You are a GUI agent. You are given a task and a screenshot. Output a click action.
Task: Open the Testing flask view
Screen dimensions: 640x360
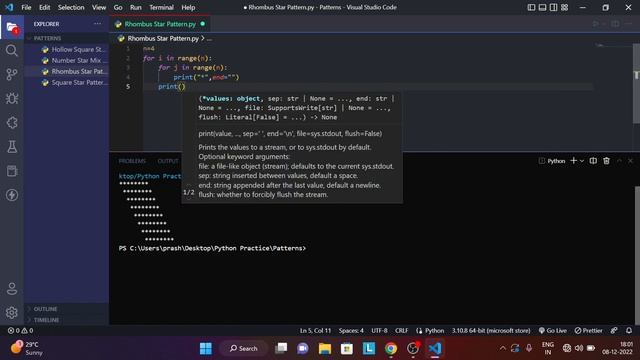point(12,147)
